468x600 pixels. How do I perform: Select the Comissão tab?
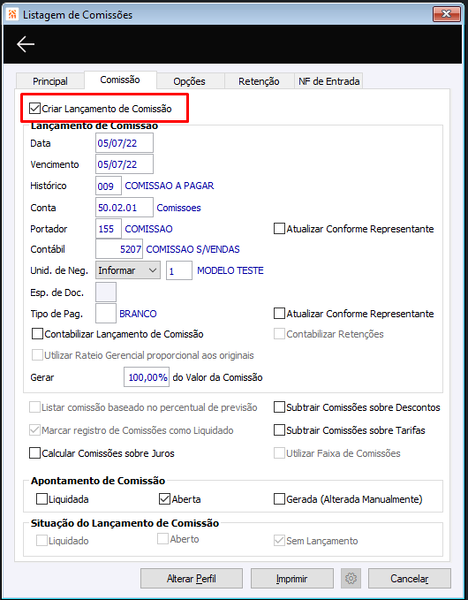120,80
